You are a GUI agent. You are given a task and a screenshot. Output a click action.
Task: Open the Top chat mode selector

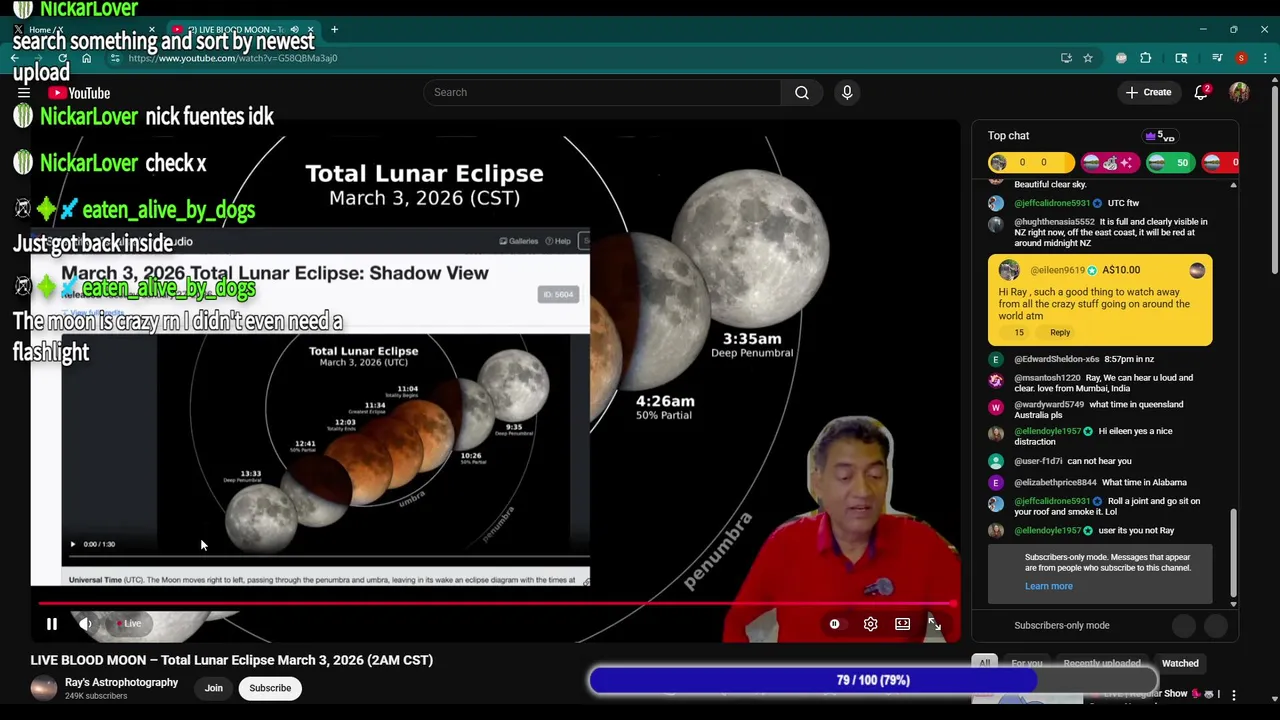[x=1008, y=136]
